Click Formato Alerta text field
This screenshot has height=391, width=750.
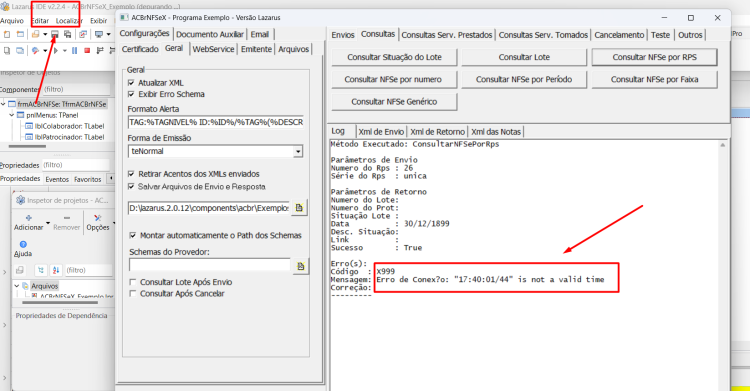pyautogui.click(x=216, y=122)
